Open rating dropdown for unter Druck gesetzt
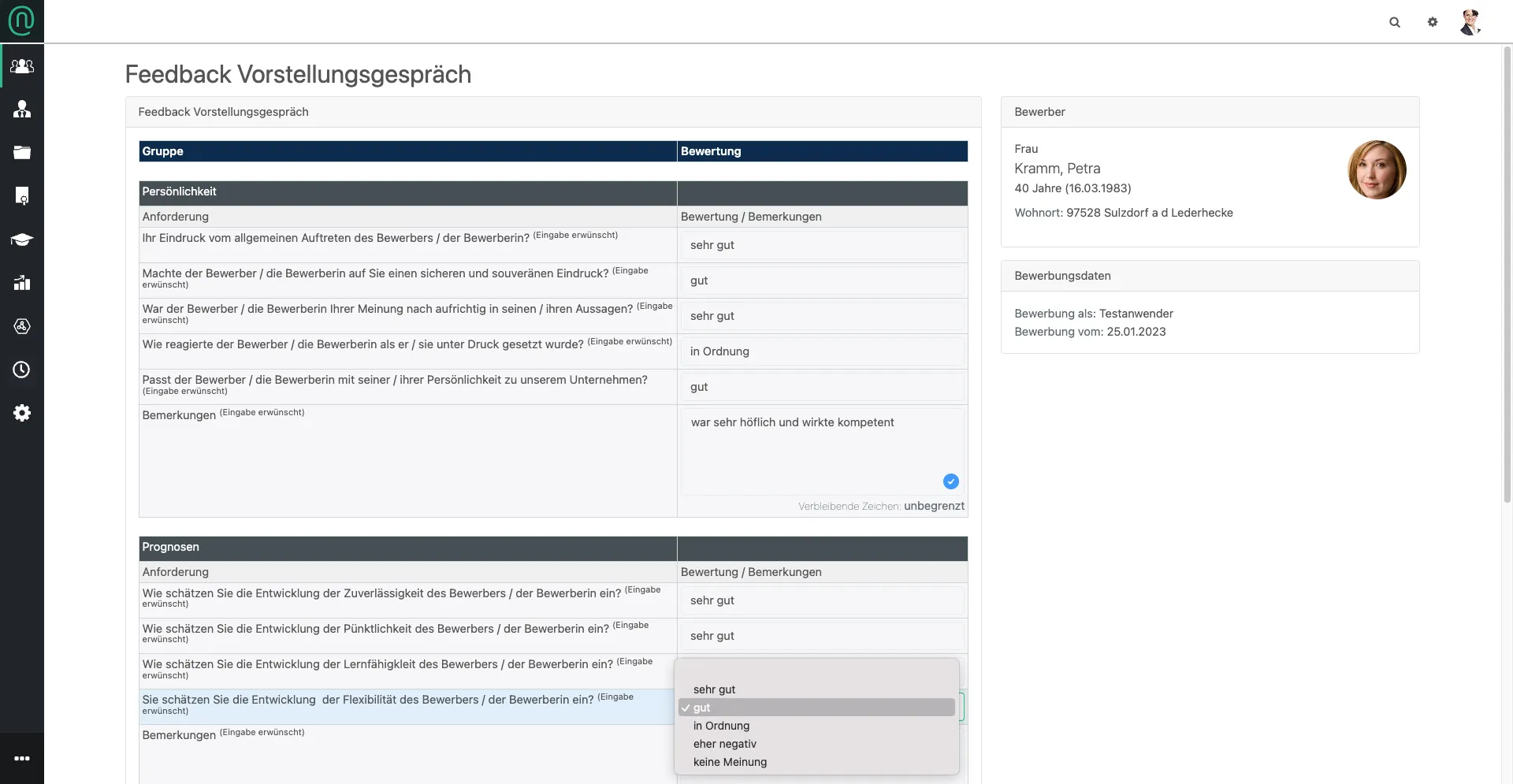 click(822, 351)
